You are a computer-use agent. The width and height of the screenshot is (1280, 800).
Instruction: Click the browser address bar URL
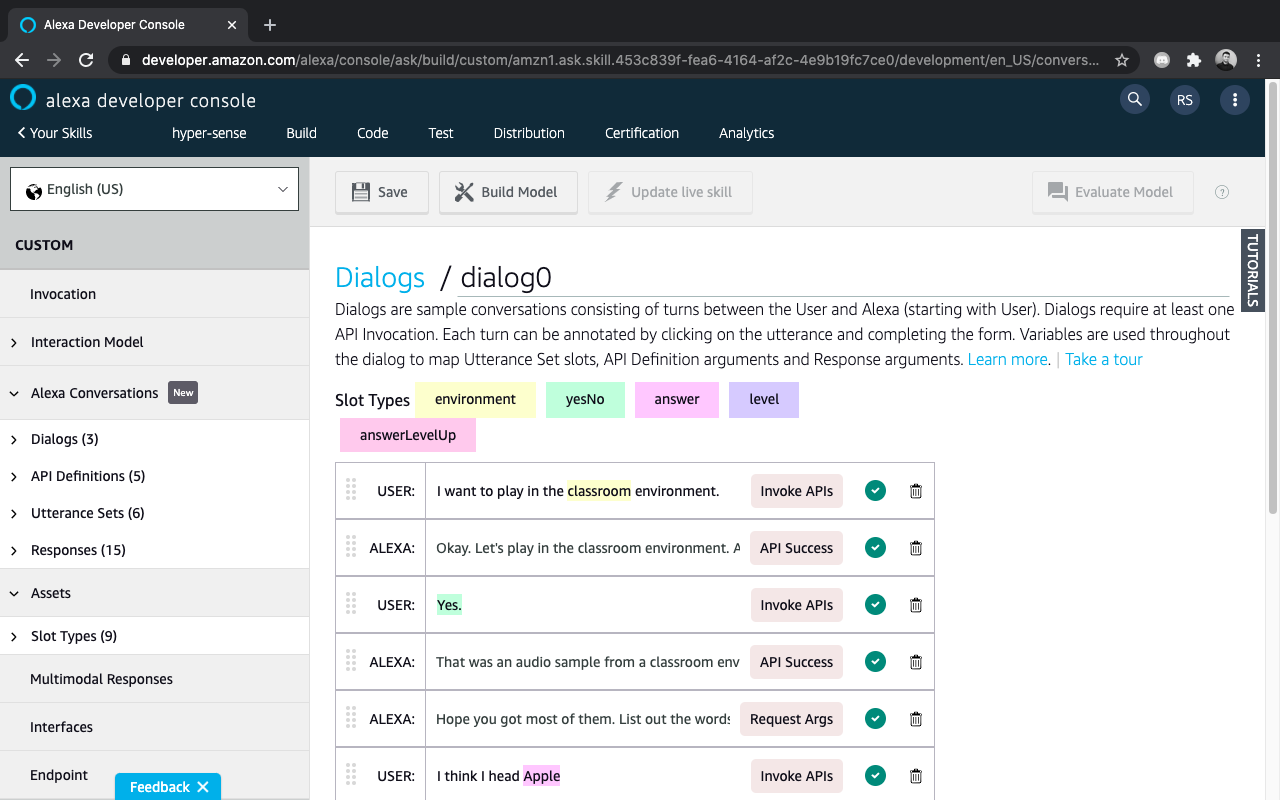[620, 60]
